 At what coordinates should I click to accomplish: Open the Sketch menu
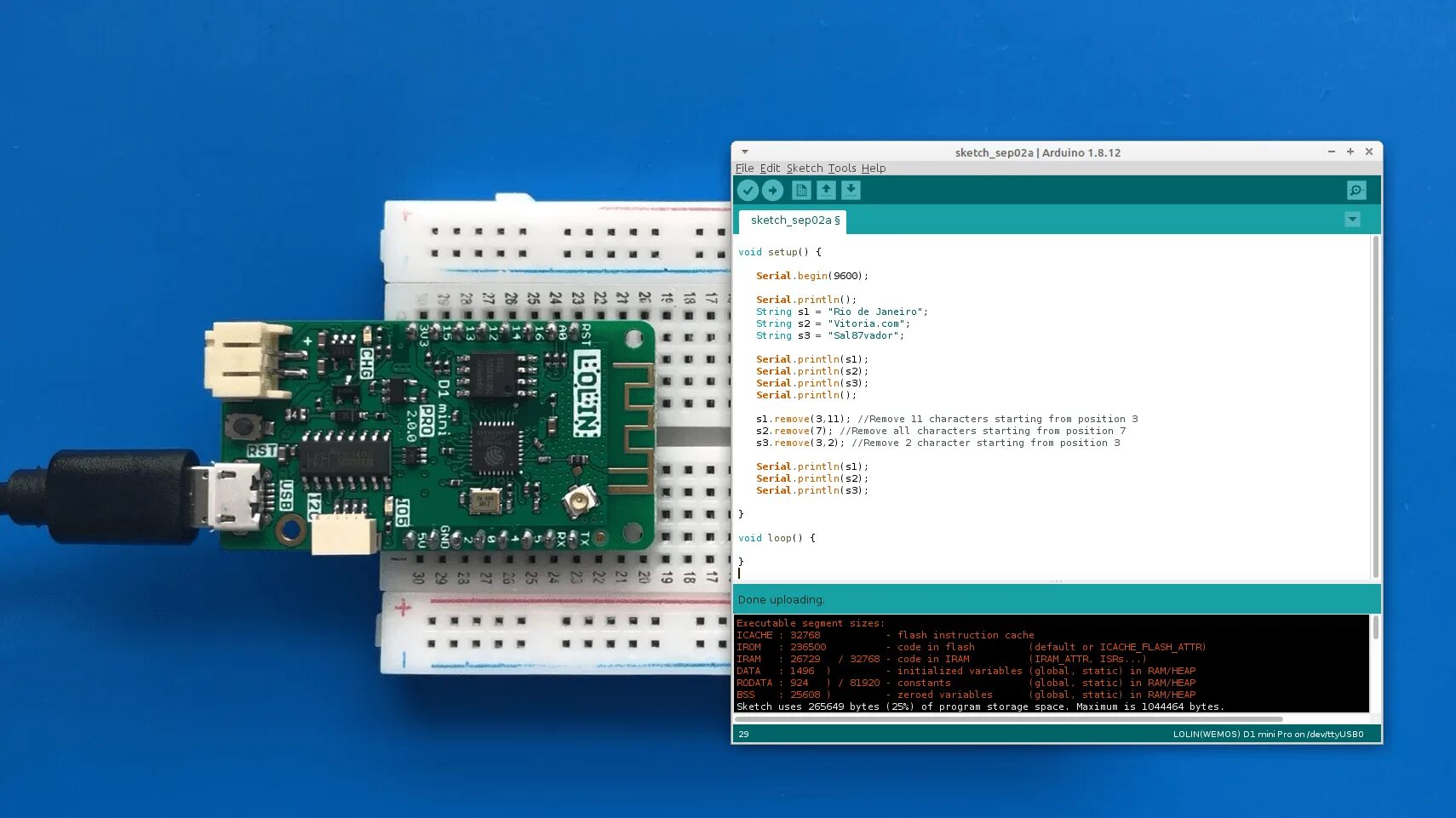[x=805, y=169]
